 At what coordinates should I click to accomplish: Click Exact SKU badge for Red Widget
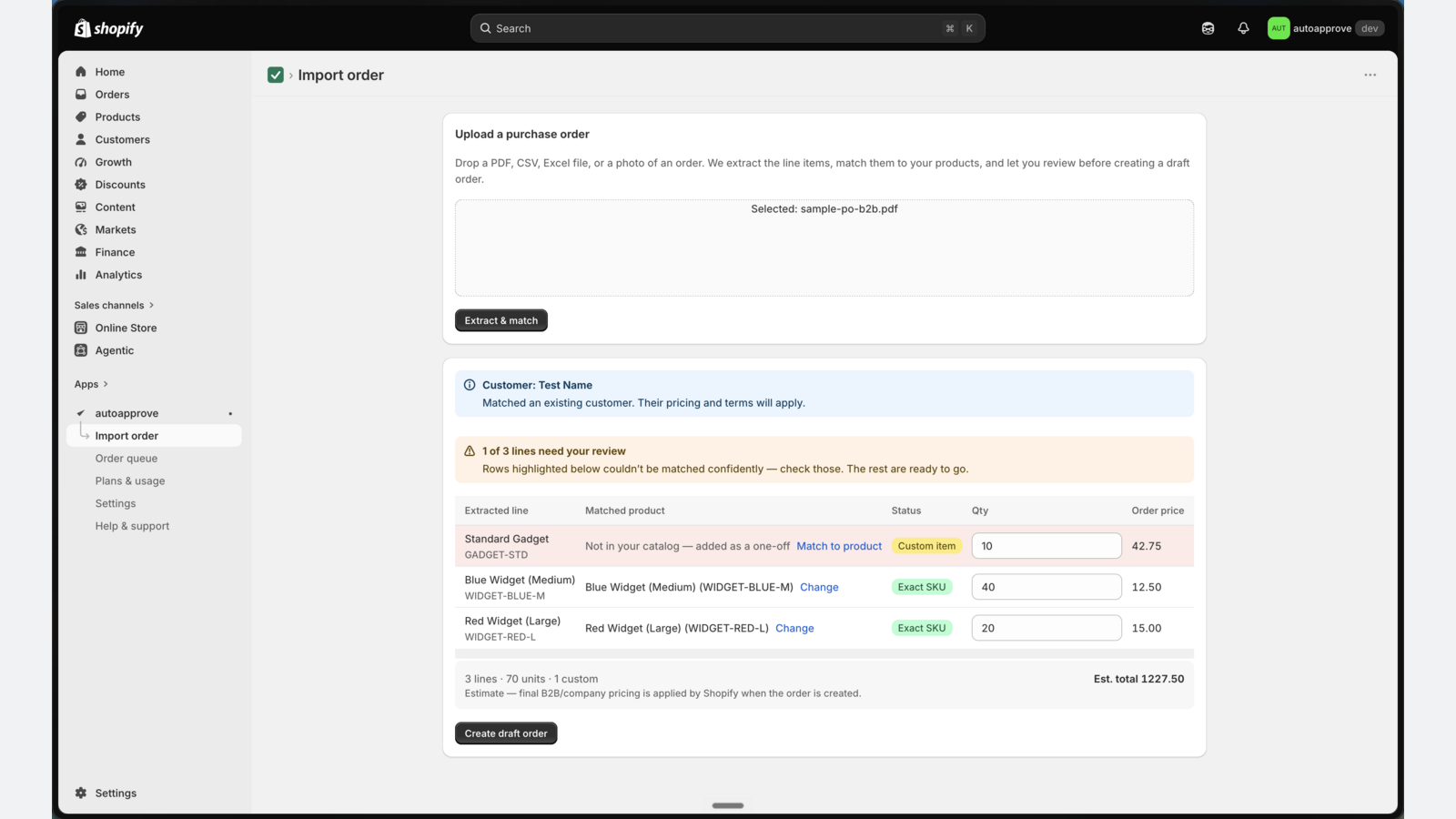coord(922,628)
